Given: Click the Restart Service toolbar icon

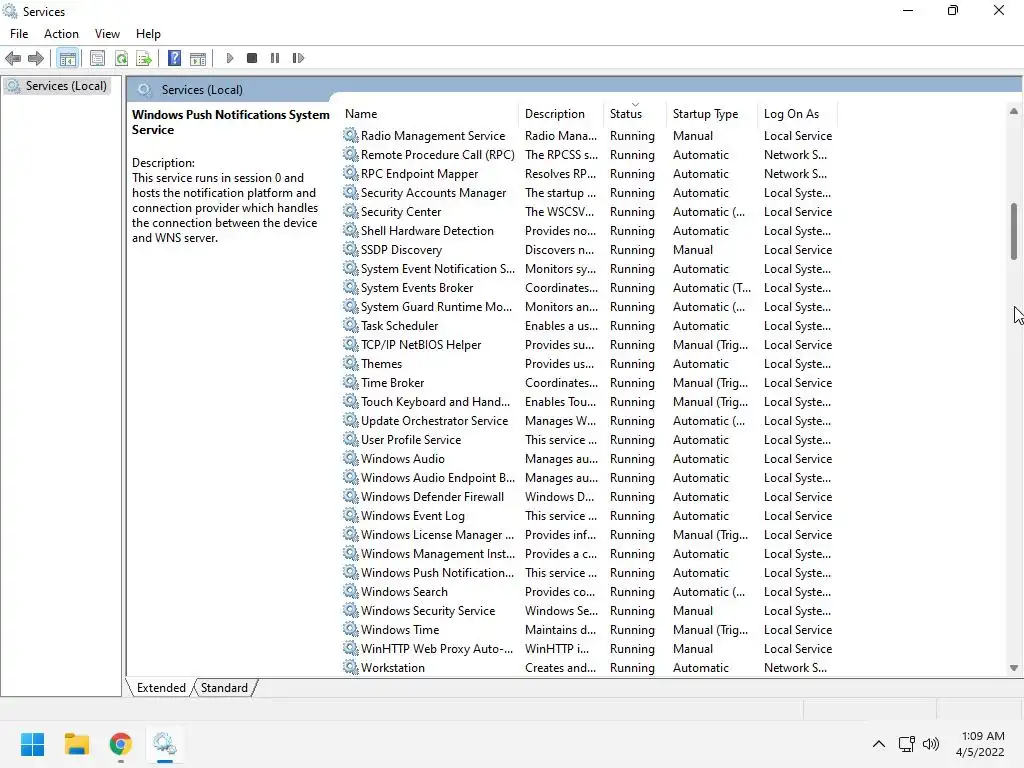Looking at the screenshot, I should 298,58.
